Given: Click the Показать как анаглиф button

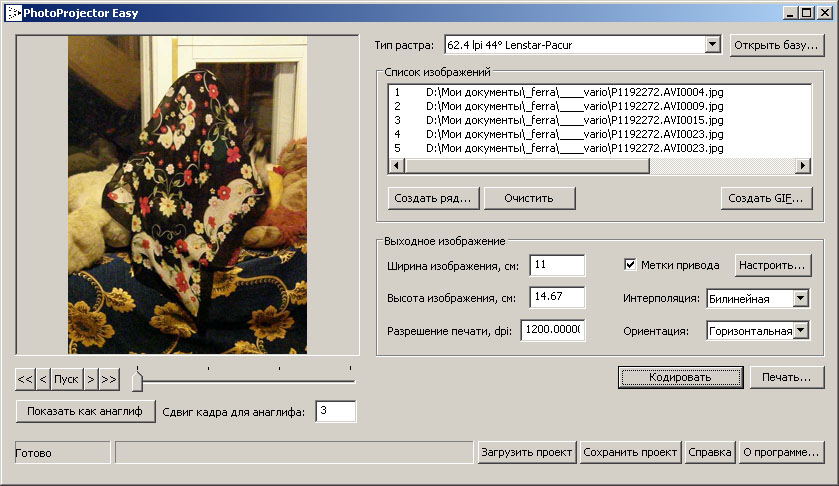Looking at the screenshot, I should point(86,411).
